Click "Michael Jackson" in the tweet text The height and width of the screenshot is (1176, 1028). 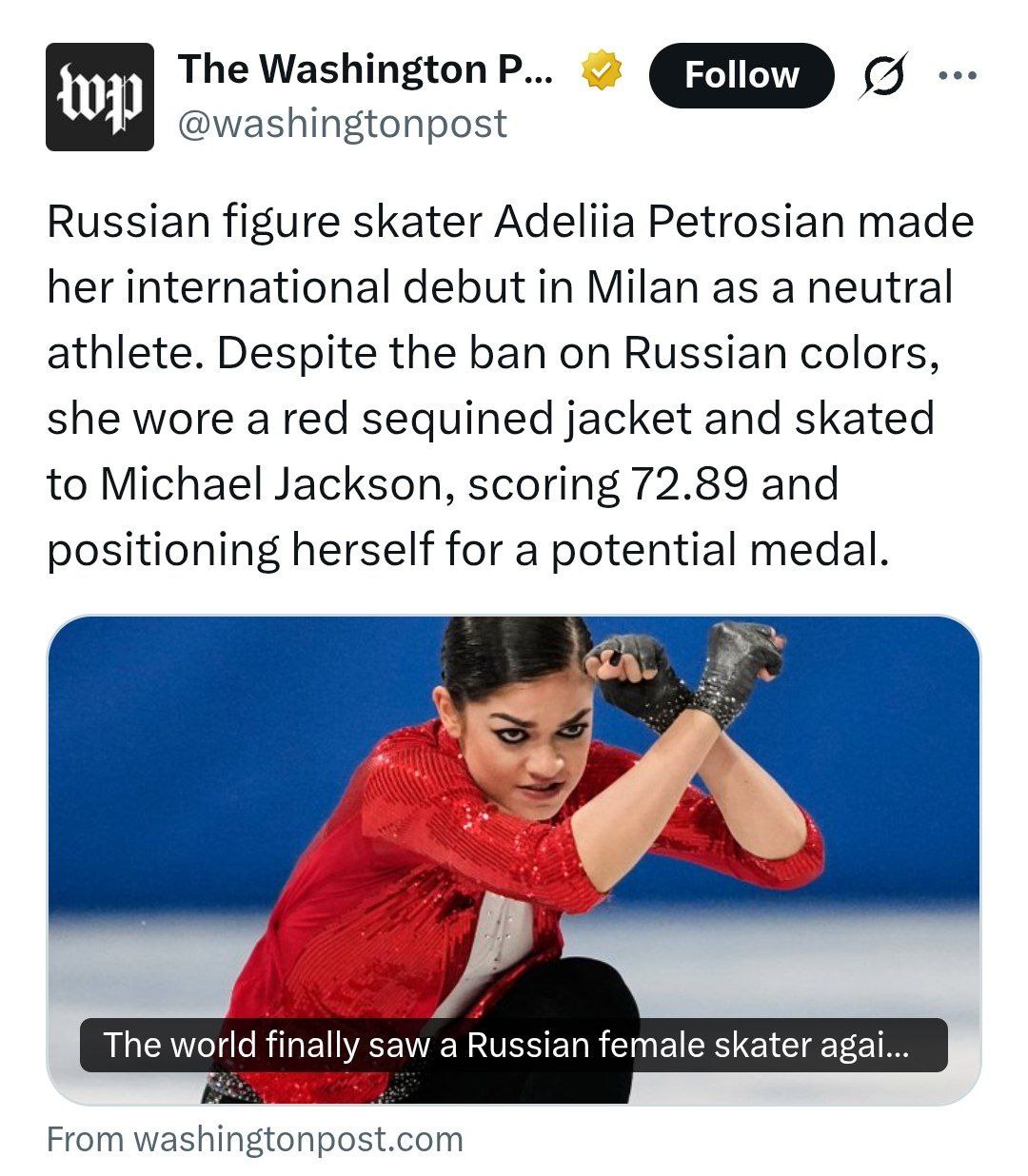[271, 483]
